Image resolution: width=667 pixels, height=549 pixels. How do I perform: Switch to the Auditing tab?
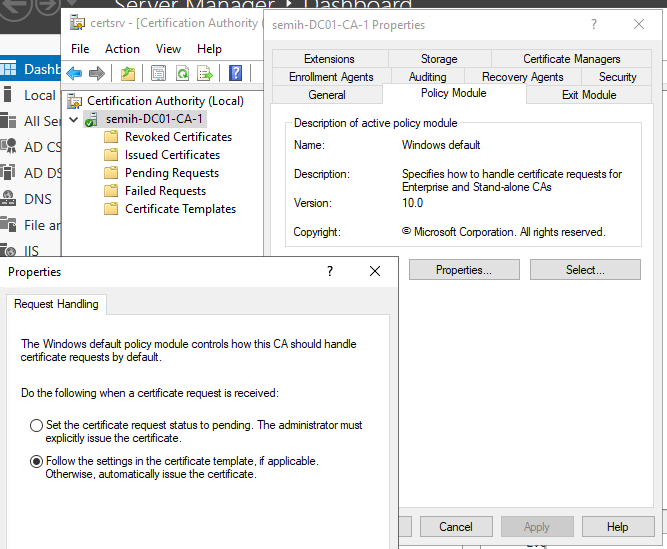coord(427,77)
